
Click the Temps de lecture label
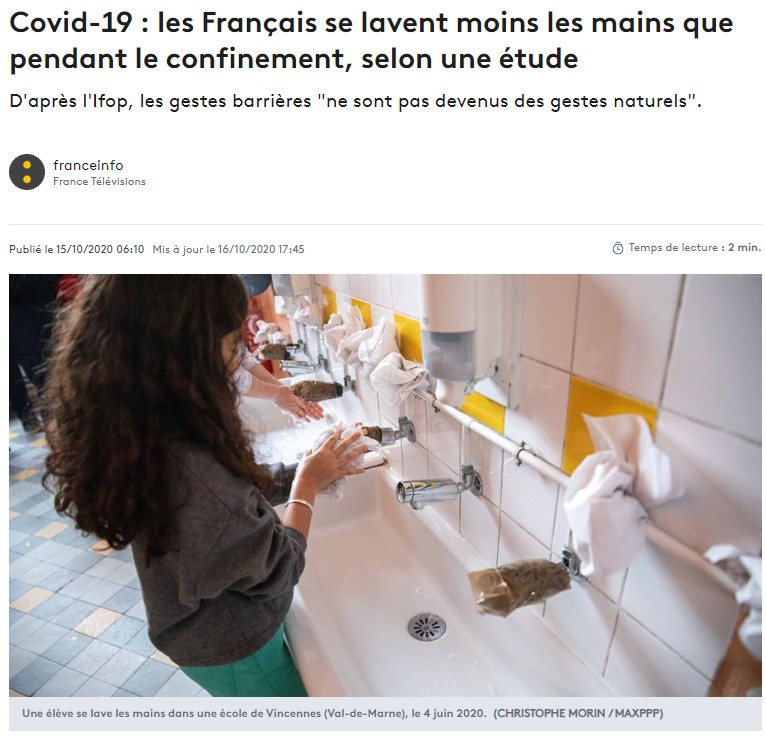pos(673,248)
